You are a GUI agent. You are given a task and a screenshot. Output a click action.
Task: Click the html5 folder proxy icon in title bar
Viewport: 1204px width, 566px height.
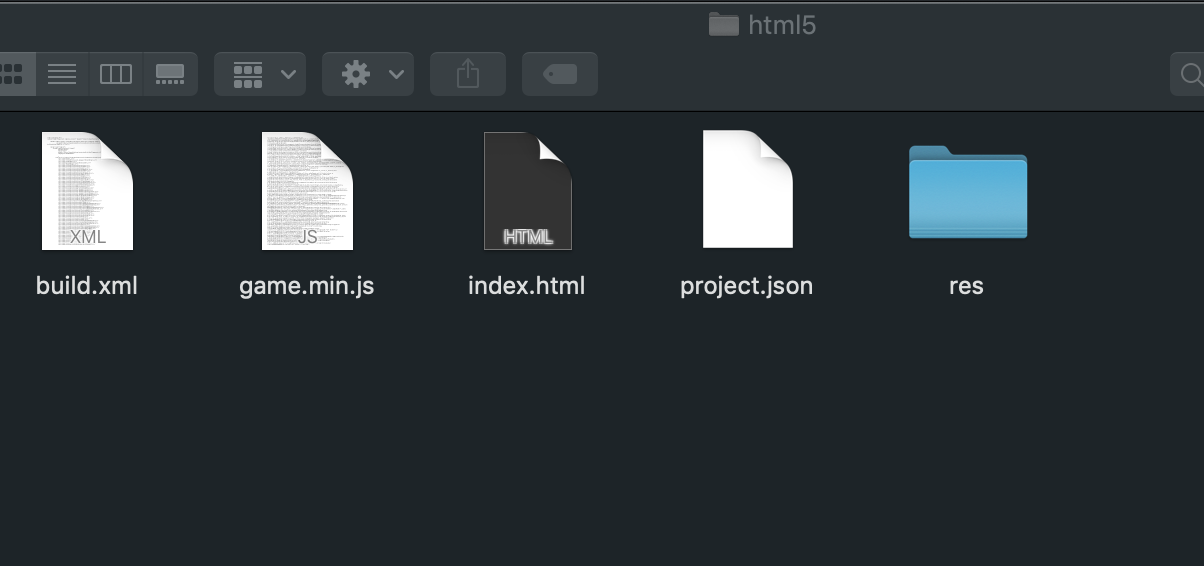[723, 25]
